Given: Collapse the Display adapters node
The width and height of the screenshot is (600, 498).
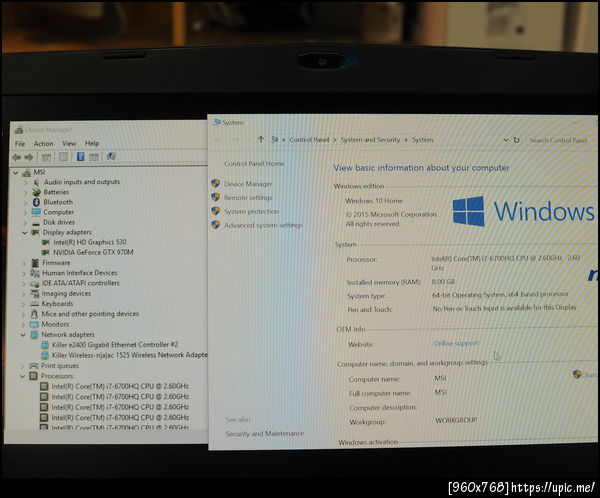Looking at the screenshot, I should (25, 233).
